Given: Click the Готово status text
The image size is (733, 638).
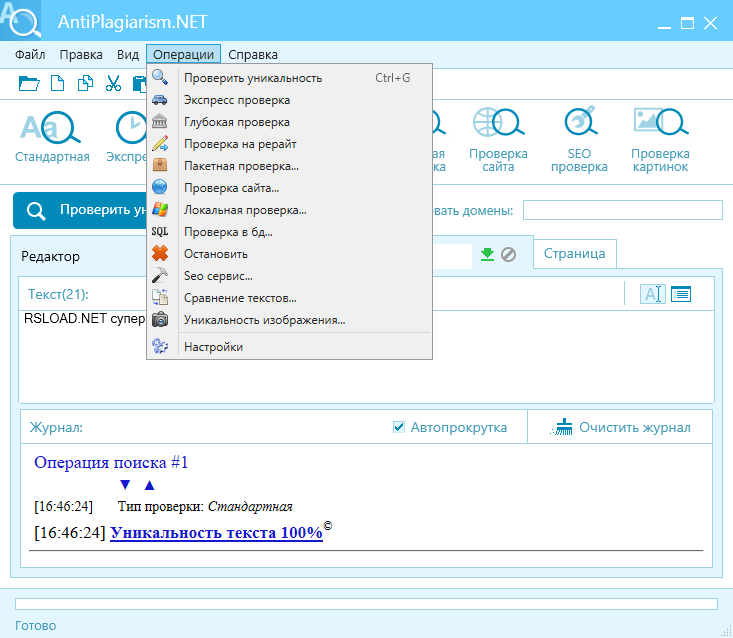Looking at the screenshot, I should point(36,625).
